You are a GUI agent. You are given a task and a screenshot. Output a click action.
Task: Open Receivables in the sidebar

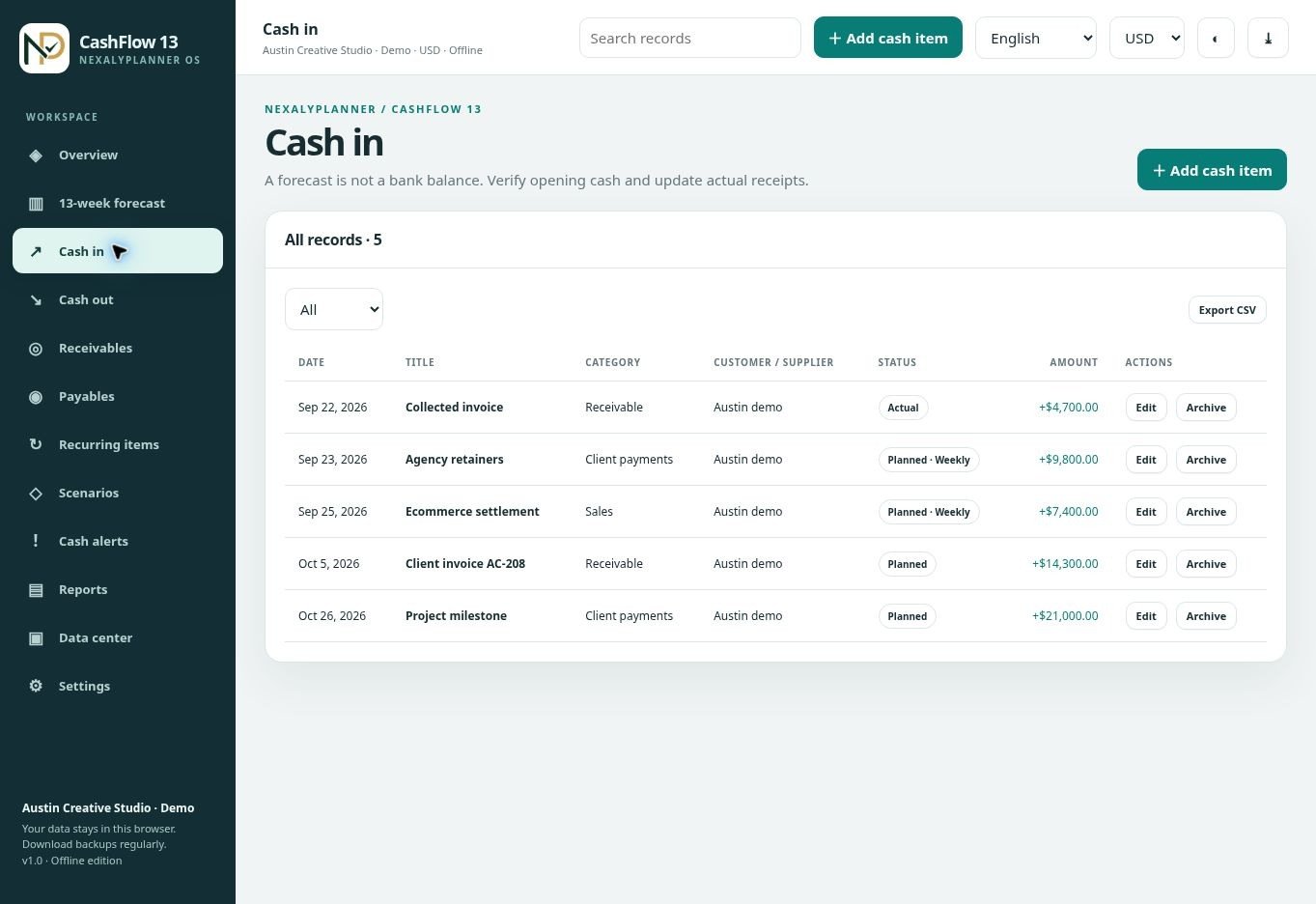(x=118, y=348)
